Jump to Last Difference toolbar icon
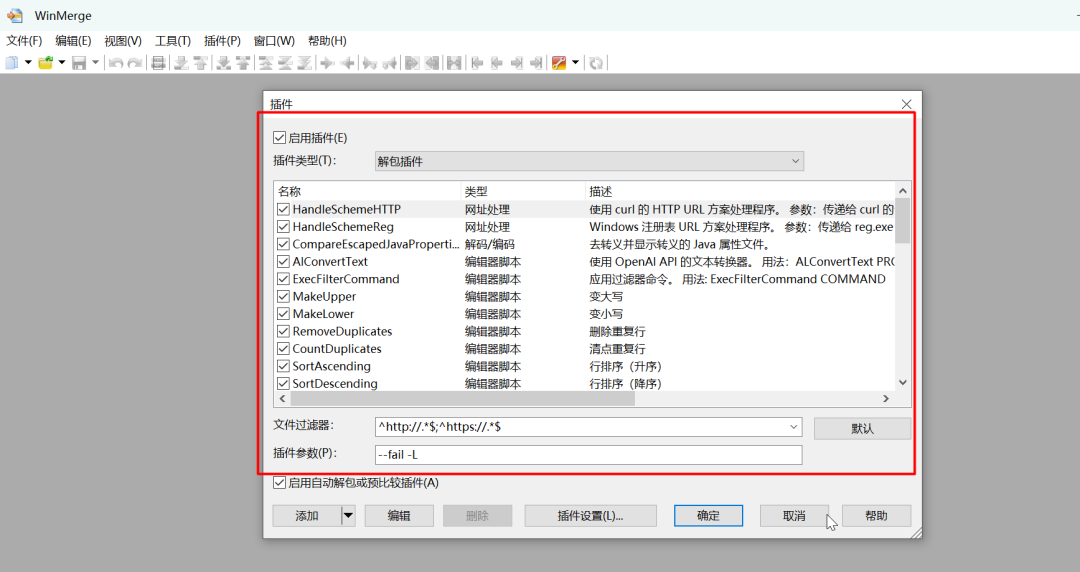This screenshot has width=1080, height=572. pos(304,63)
